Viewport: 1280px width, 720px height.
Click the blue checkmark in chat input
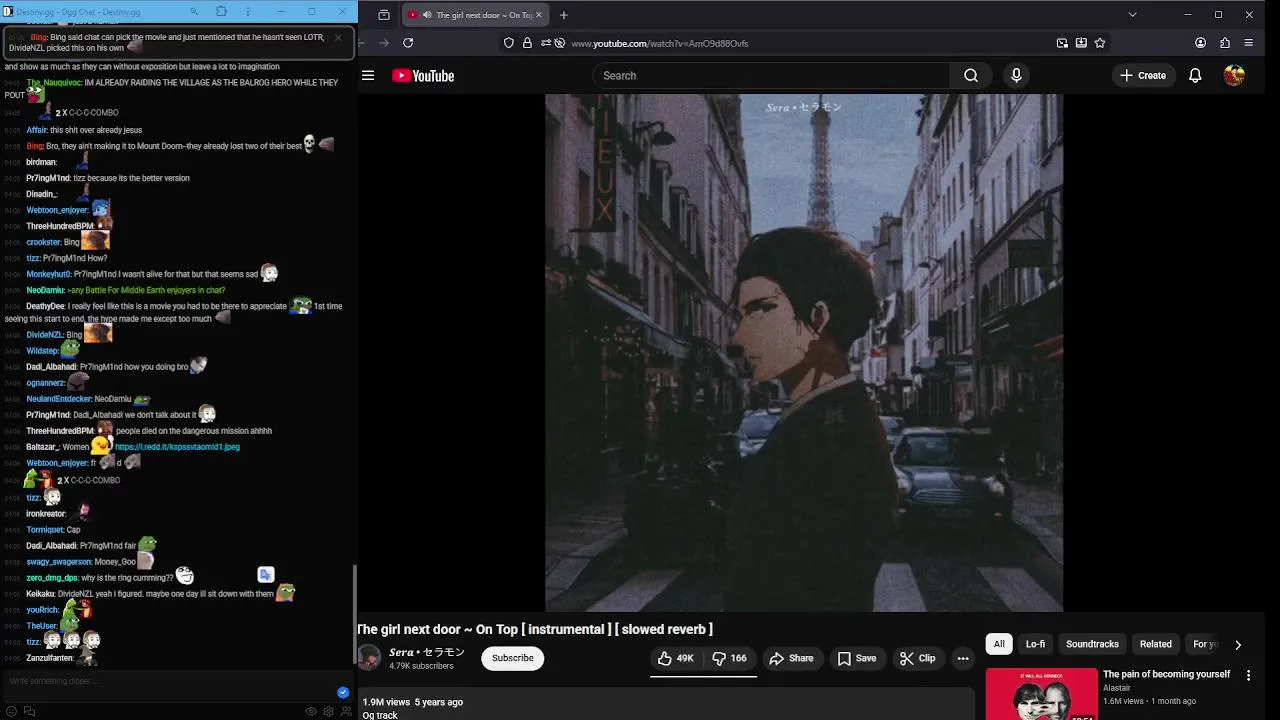(343, 692)
